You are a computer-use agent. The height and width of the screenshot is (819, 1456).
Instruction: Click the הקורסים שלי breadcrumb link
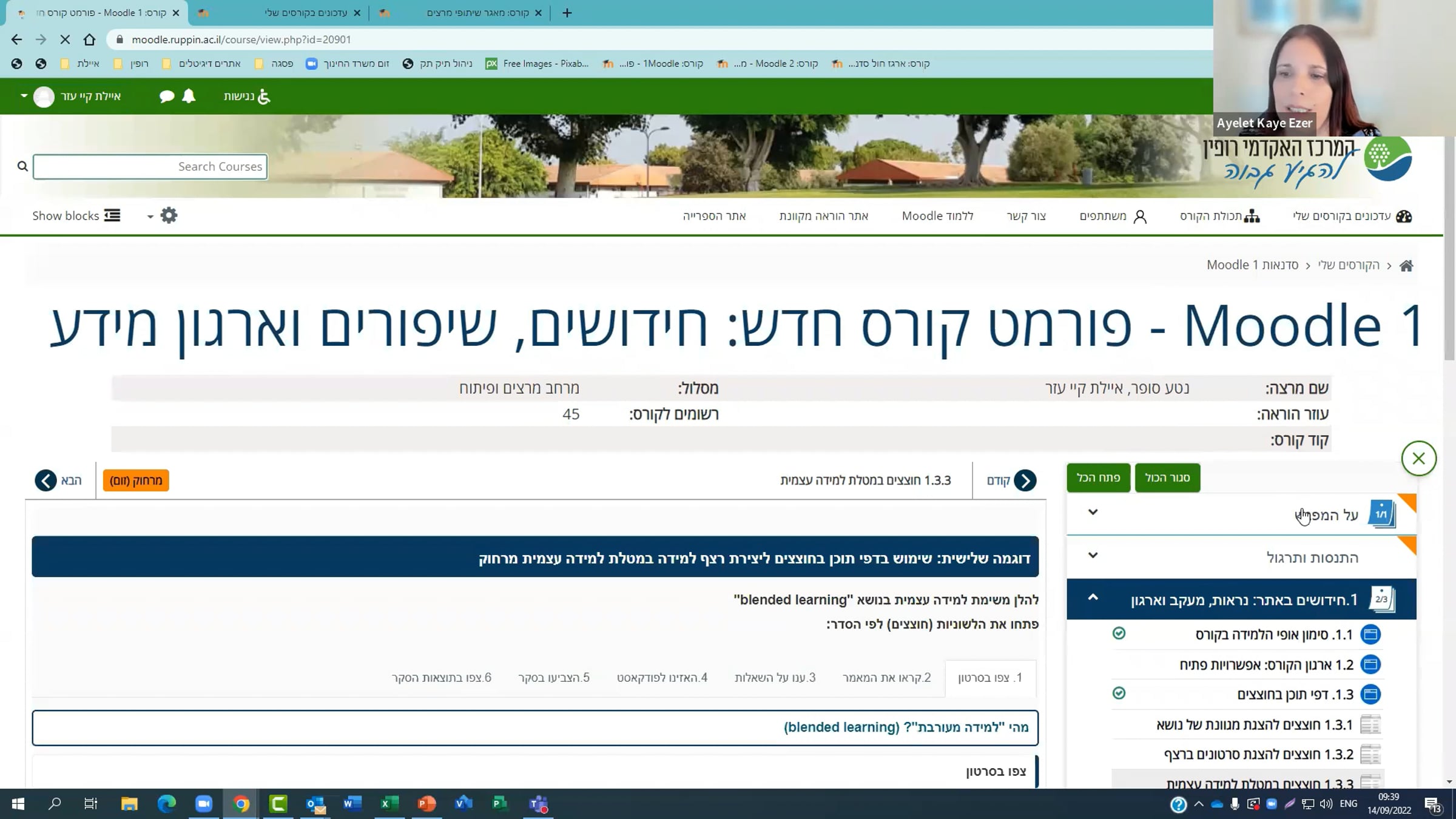click(1349, 265)
